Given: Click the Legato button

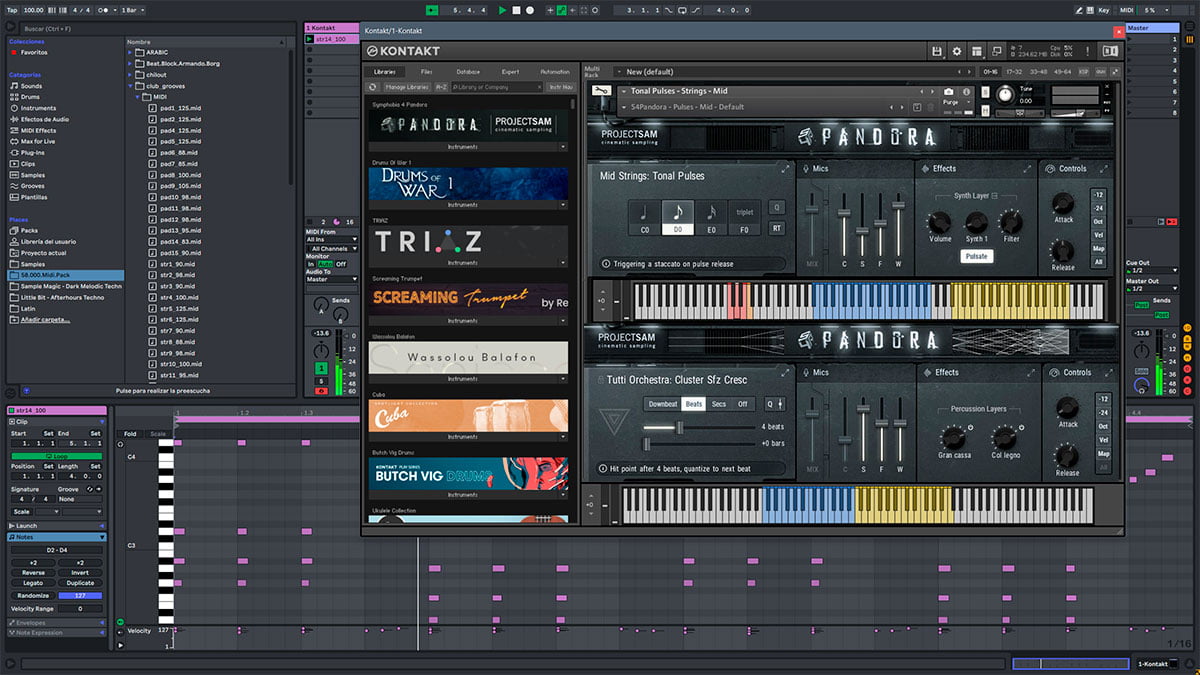Looking at the screenshot, I should coord(33,583).
